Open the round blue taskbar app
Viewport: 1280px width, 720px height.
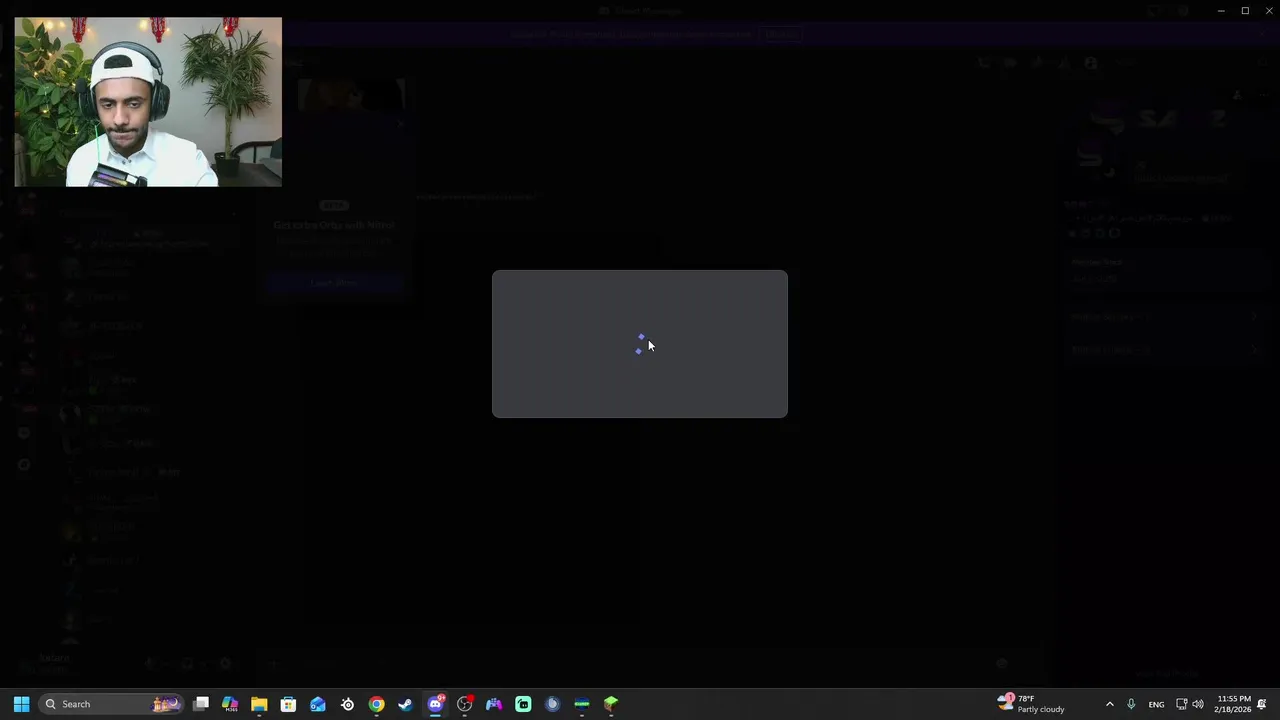click(x=552, y=704)
